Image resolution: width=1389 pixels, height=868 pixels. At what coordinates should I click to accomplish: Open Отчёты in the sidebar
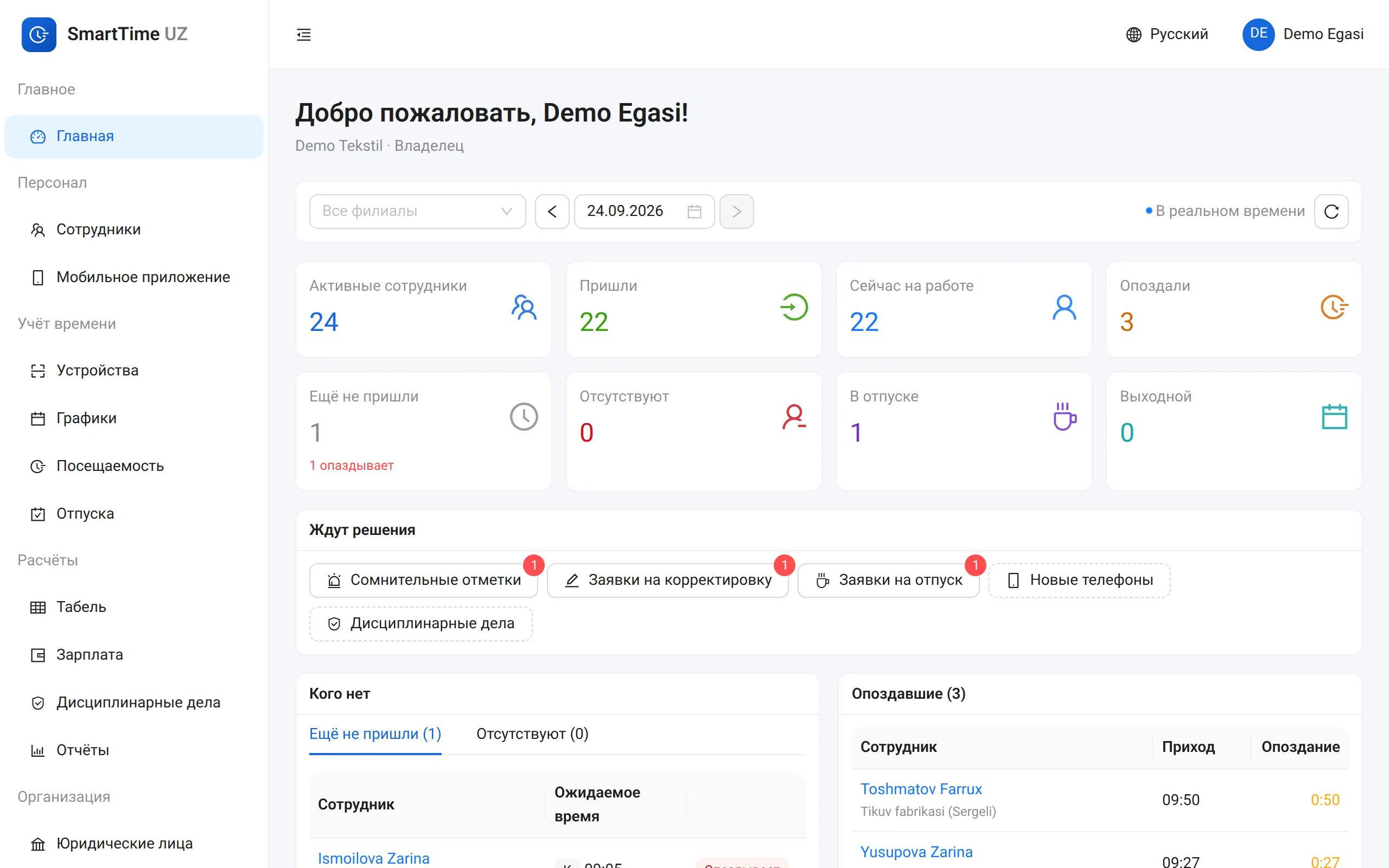point(133,750)
